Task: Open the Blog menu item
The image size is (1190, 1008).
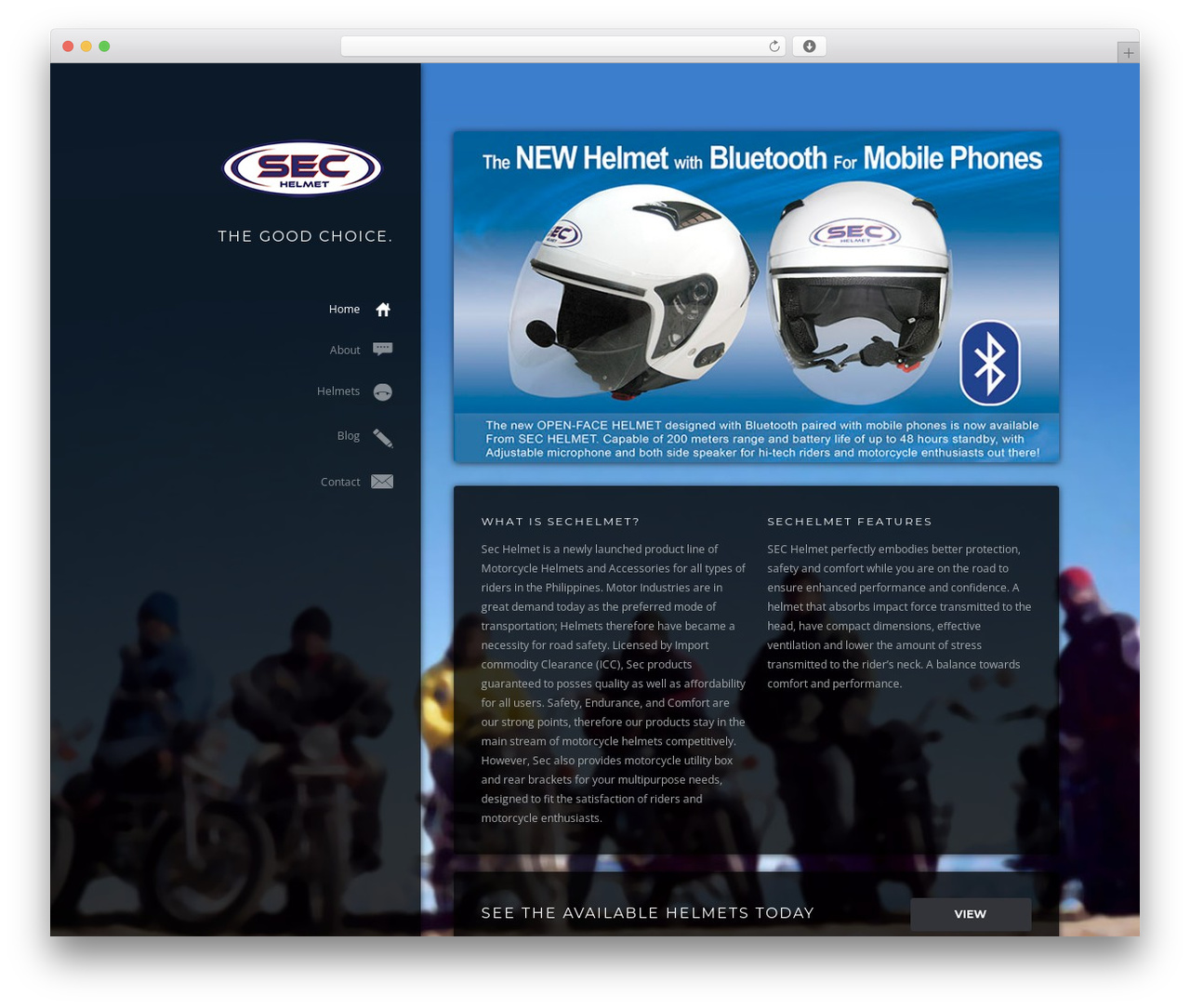Action: pos(349,436)
